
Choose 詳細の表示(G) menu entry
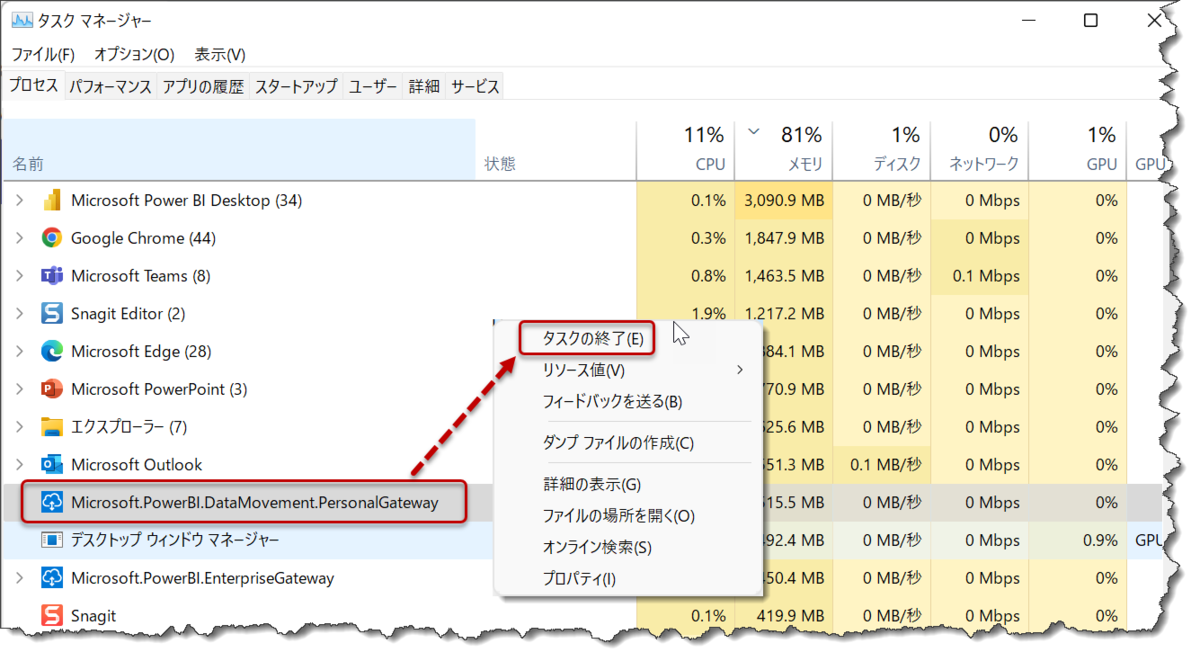tap(591, 485)
